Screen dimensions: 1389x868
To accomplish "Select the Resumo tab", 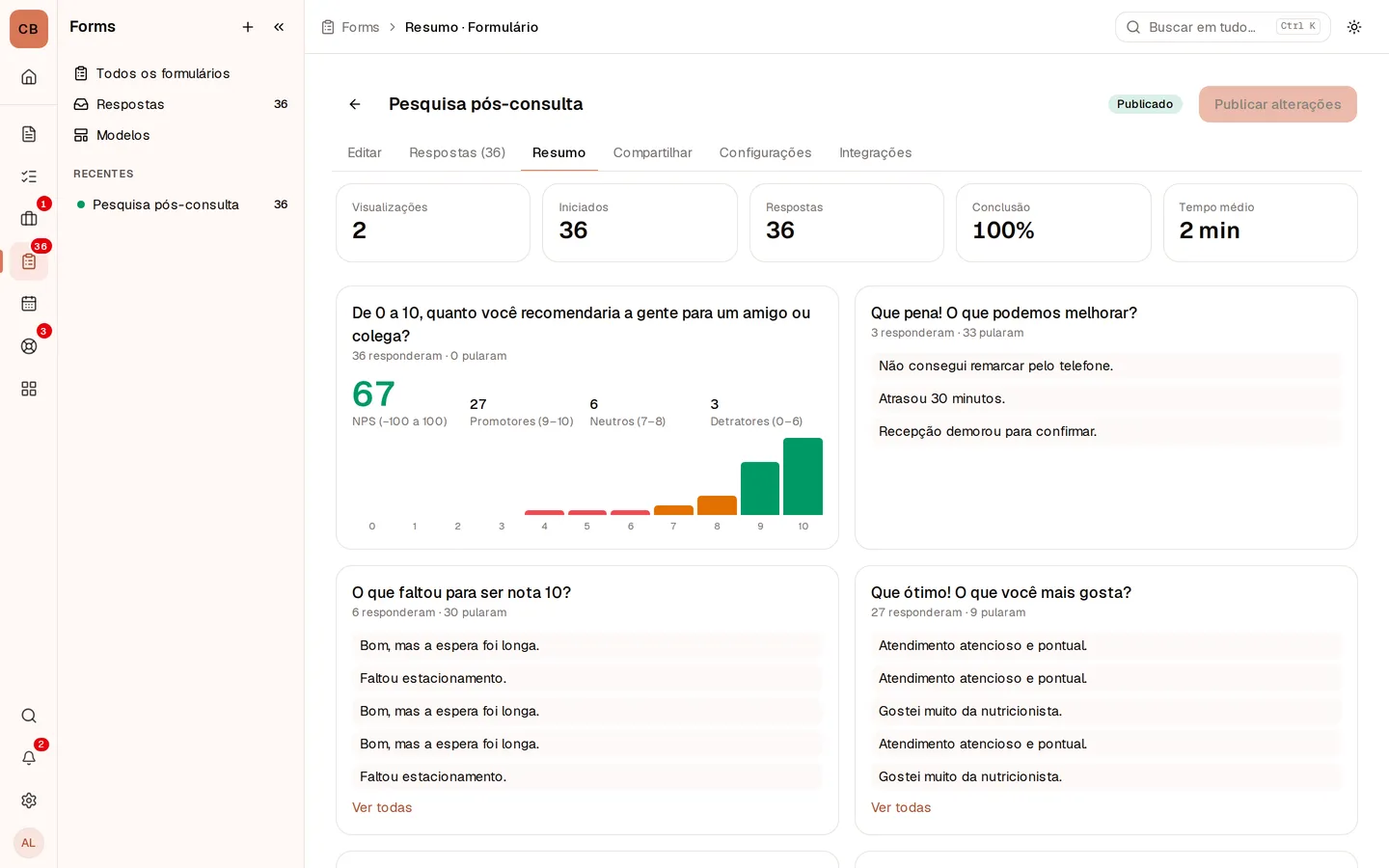I will (559, 152).
